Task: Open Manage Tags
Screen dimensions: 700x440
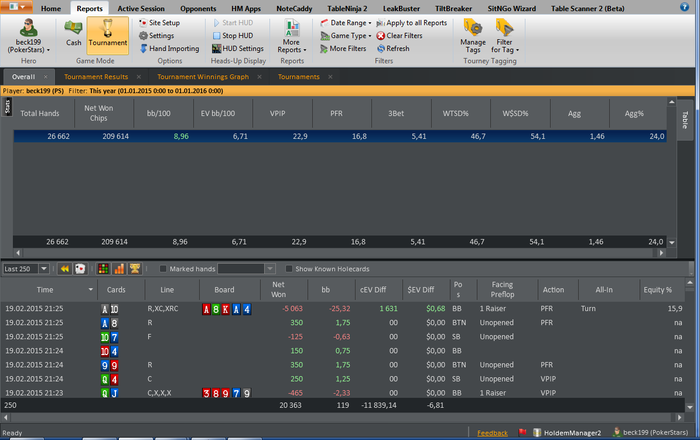Action: (x=473, y=36)
